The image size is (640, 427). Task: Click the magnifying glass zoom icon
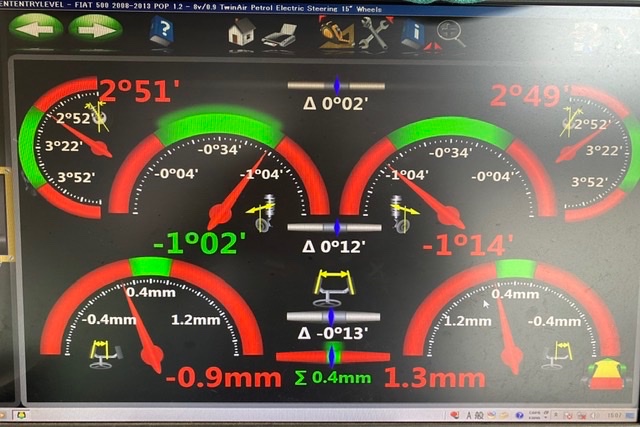tap(450, 35)
